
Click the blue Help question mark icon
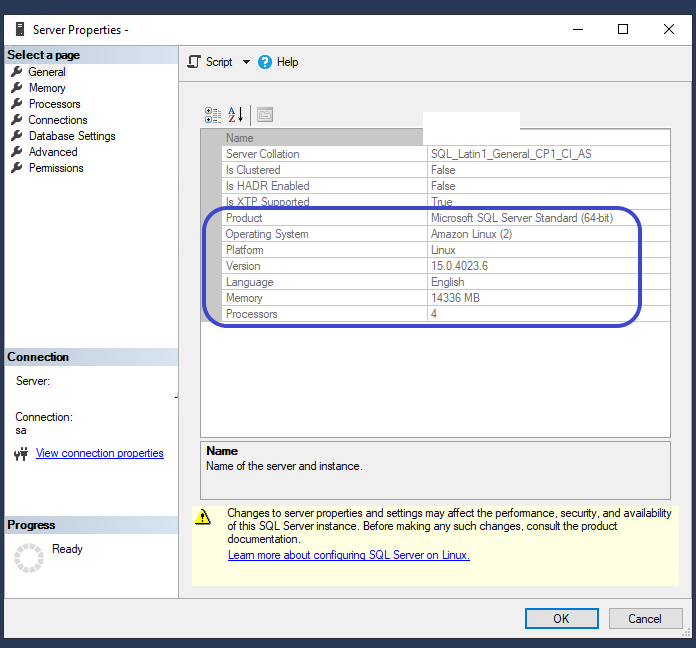tap(265, 62)
